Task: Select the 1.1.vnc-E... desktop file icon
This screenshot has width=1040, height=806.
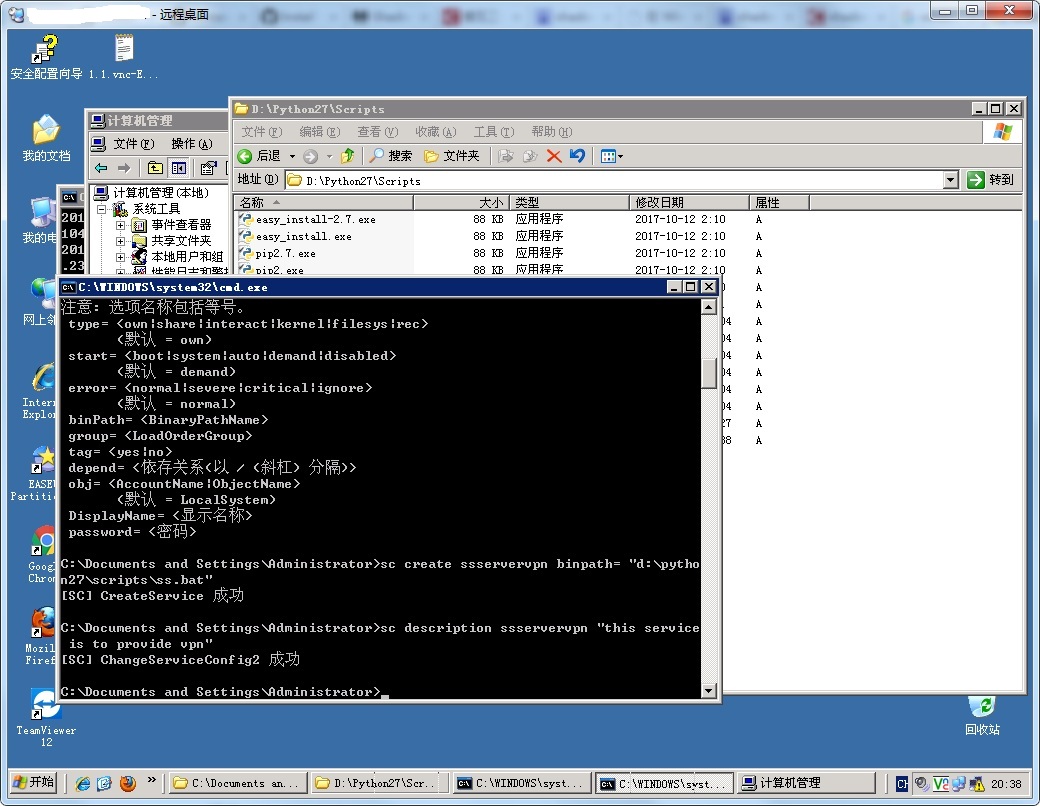Action: pyautogui.click(x=123, y=57)
